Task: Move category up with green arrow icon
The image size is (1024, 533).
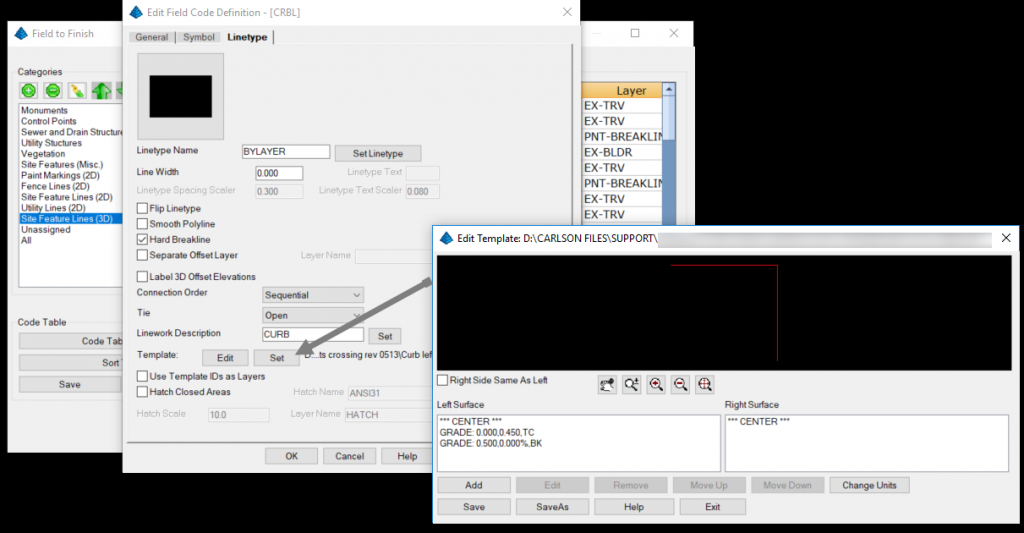Action: tap(101, 91)
